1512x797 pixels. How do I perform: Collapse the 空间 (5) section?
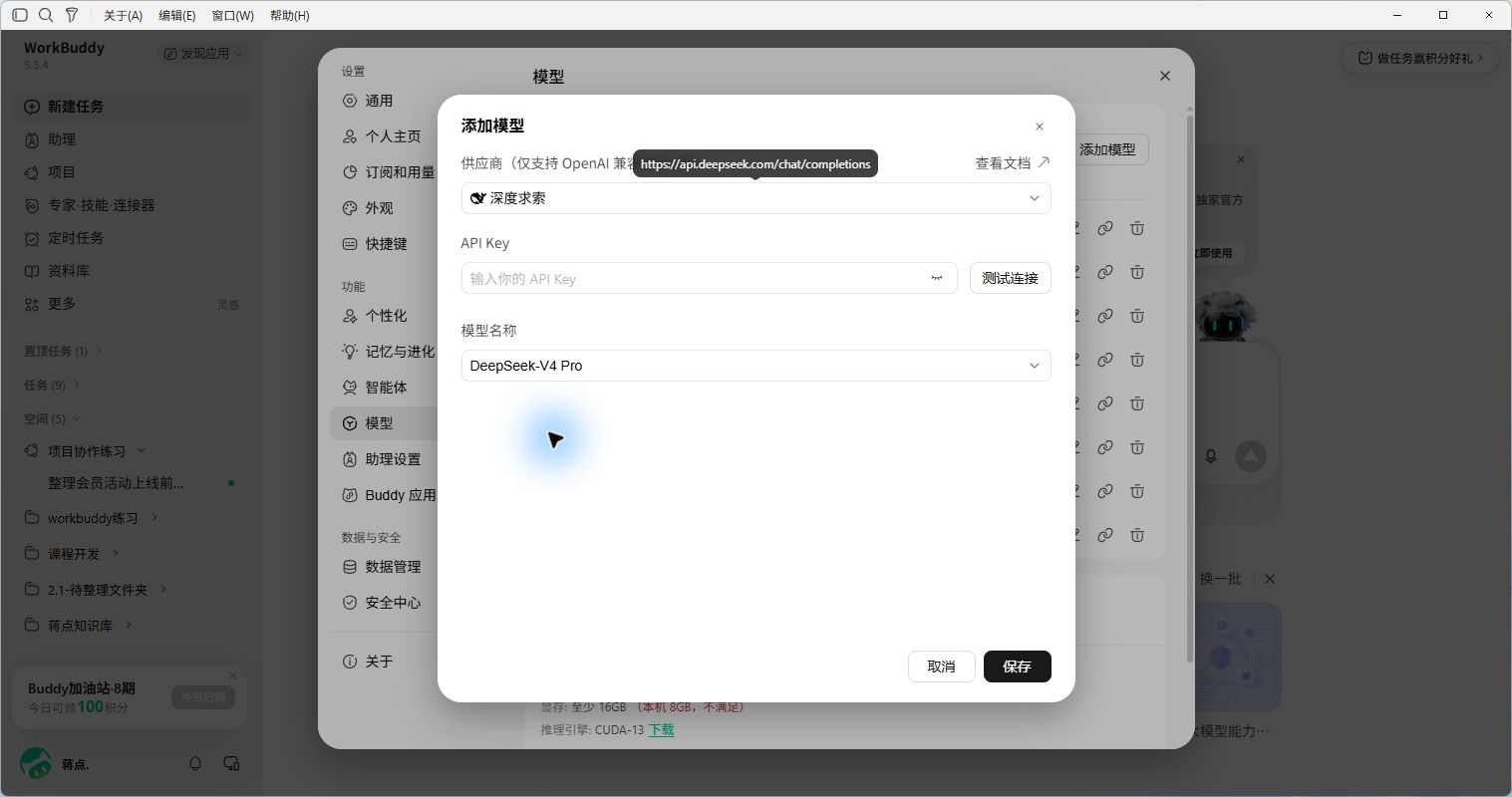click(x=52, y=418)
